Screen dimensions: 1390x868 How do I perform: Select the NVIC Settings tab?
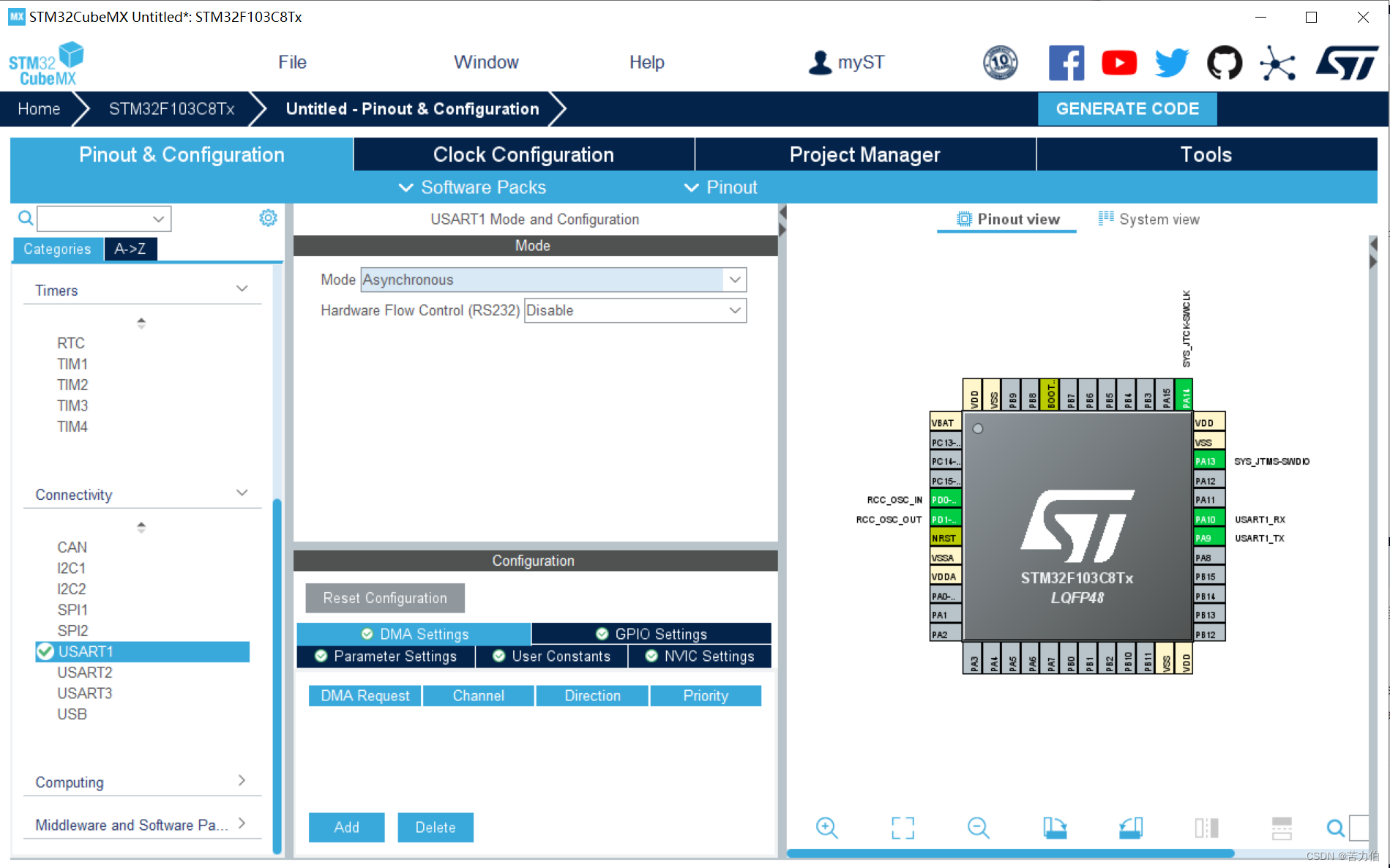pyautogui.click(x=700, y=656)
